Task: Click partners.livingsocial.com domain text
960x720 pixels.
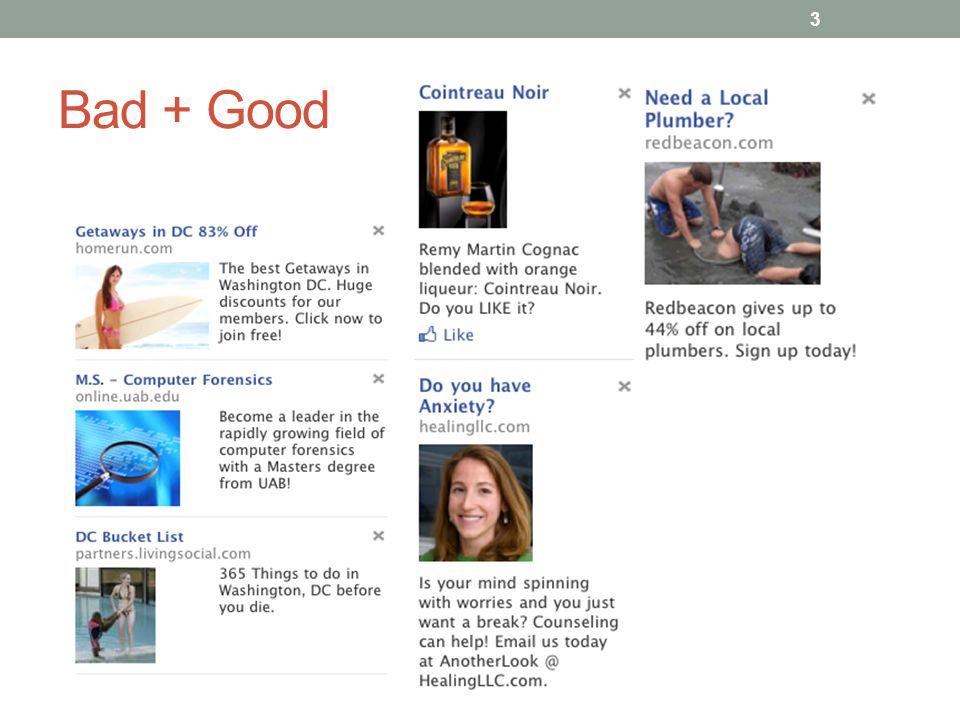Action: pyautogui.click(x=163, y=554)
